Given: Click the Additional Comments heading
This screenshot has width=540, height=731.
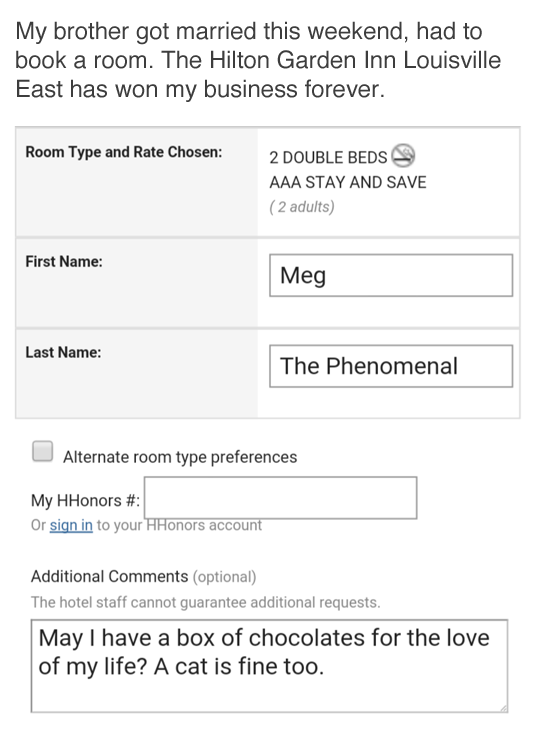Looking at the screenshot, I should click(109, 577).
